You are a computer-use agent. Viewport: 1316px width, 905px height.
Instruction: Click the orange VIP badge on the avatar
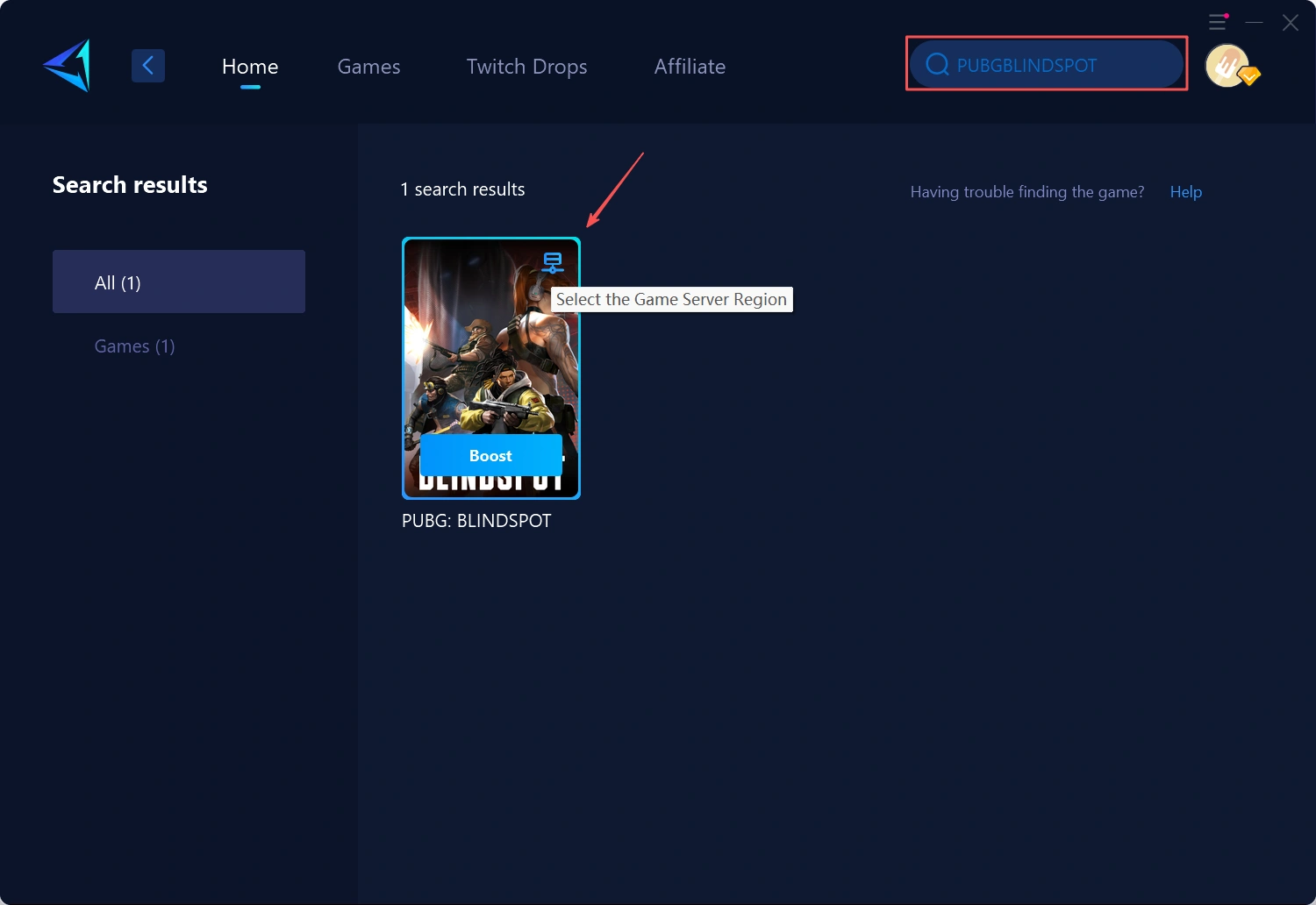point(1250,76)
